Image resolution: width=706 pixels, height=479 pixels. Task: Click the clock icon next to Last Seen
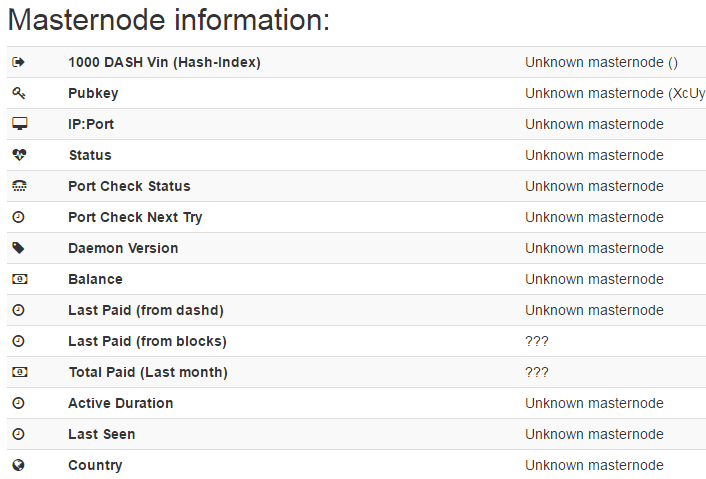click(x=18, y=434)
